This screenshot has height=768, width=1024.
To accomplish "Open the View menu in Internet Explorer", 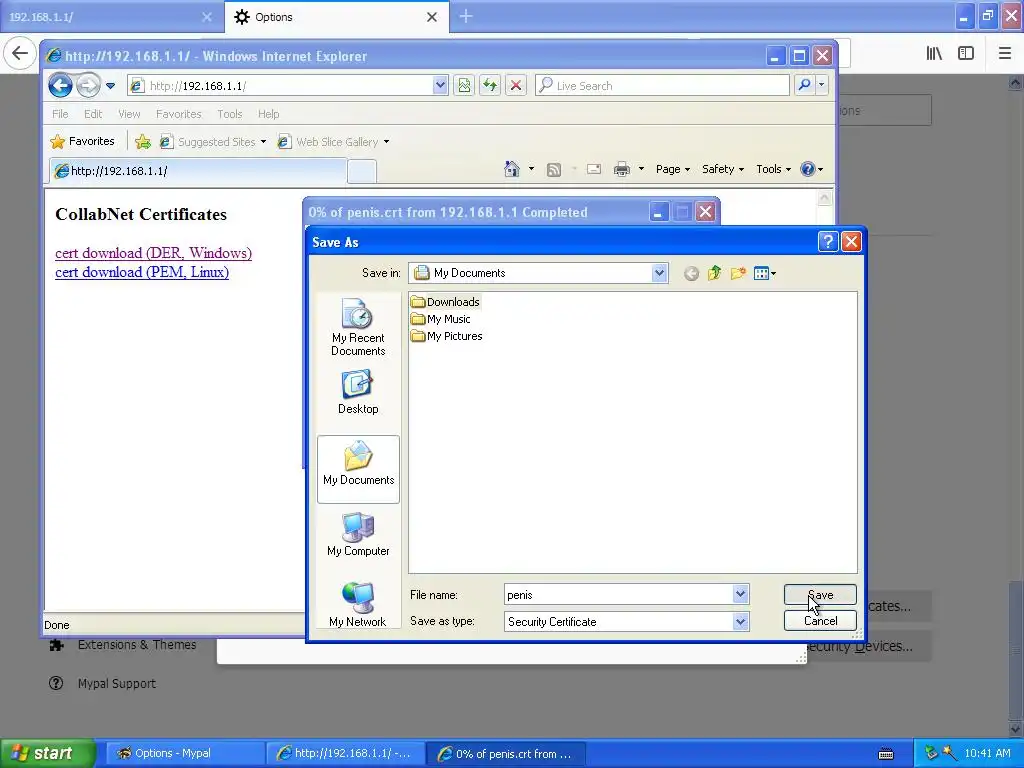I will pos(129,114).
